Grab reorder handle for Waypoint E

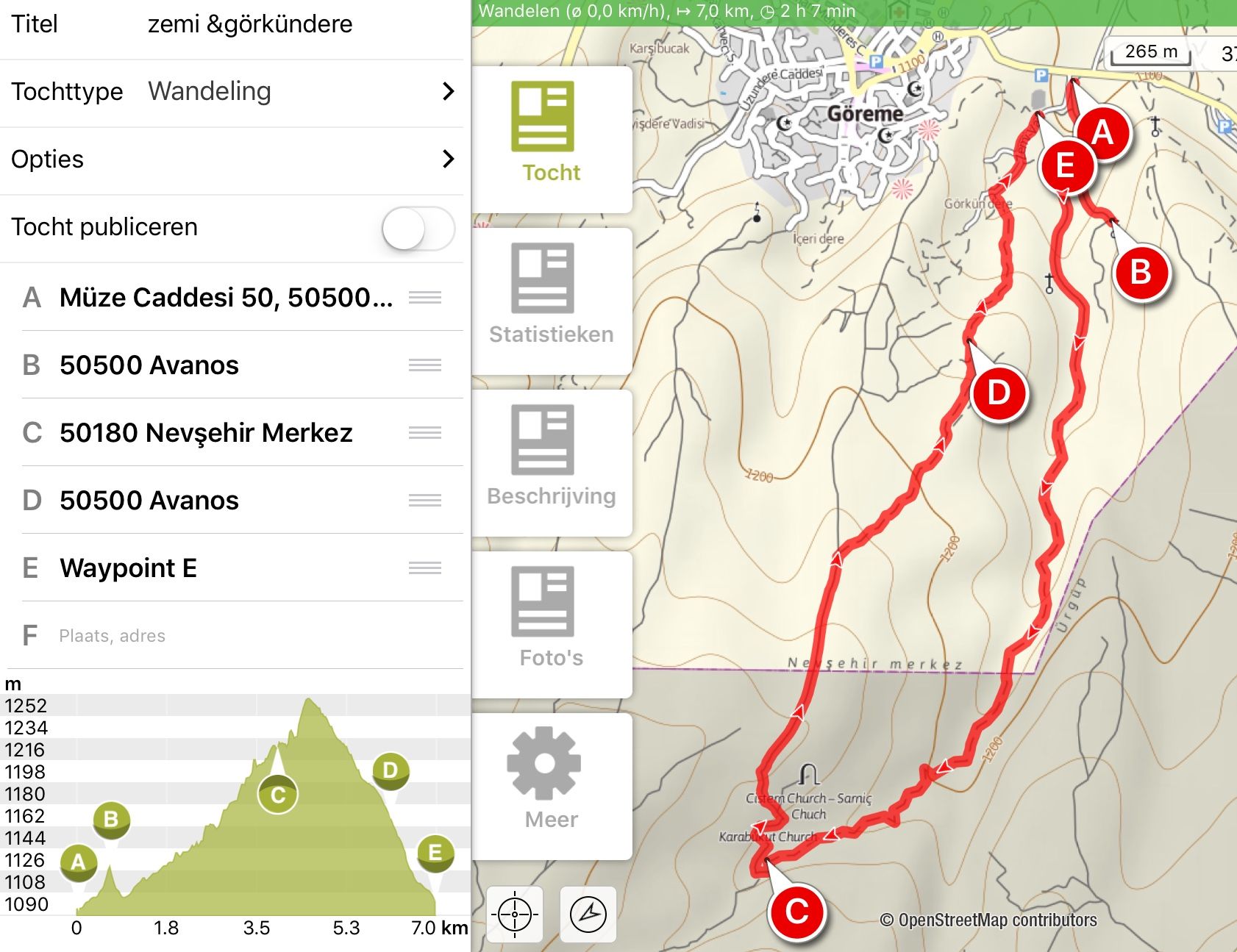425,568
